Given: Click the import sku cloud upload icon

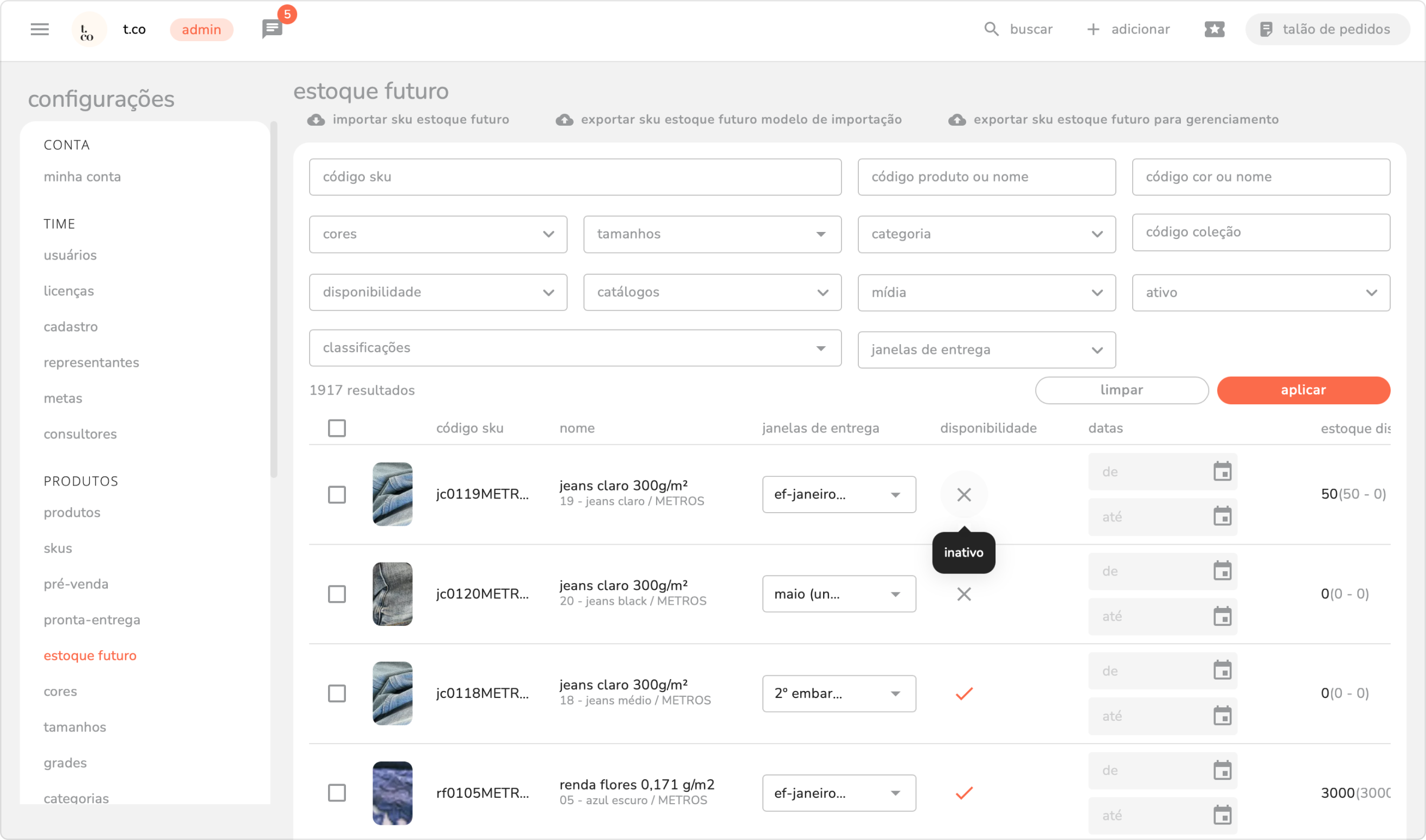Looking at the screenshot, I should tap(316, 120).
